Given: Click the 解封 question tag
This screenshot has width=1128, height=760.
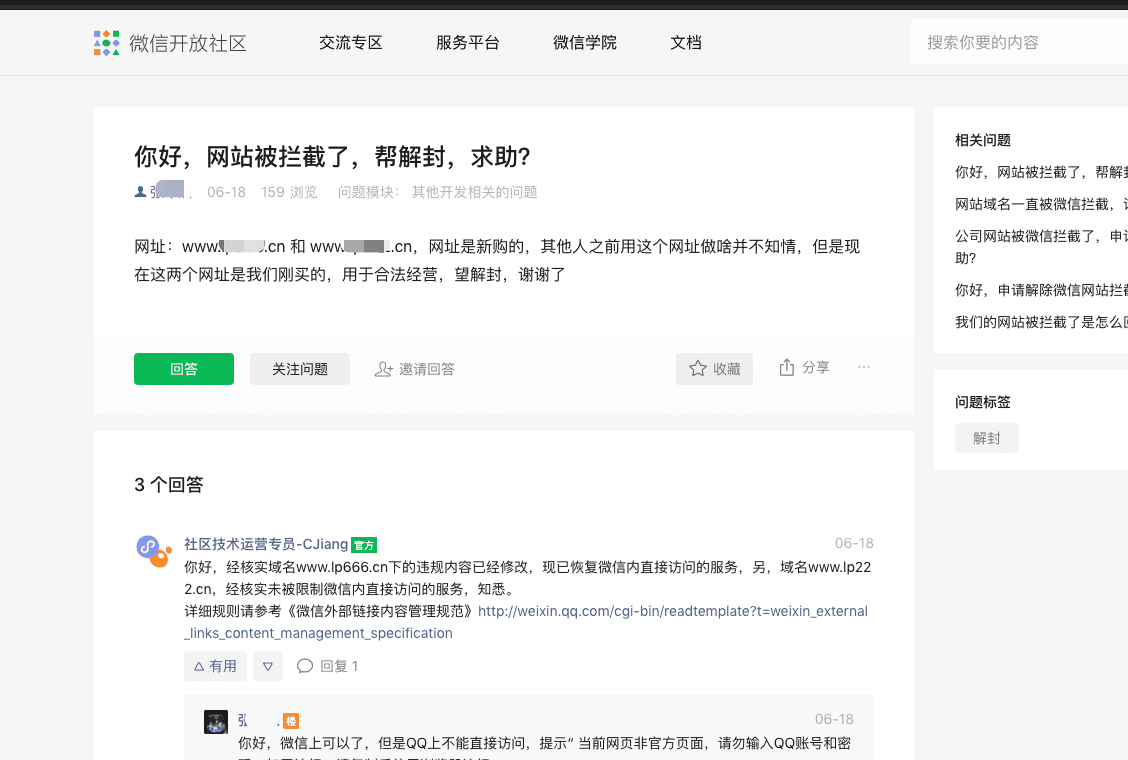Looking at the screenshot, I should [986, 438].
